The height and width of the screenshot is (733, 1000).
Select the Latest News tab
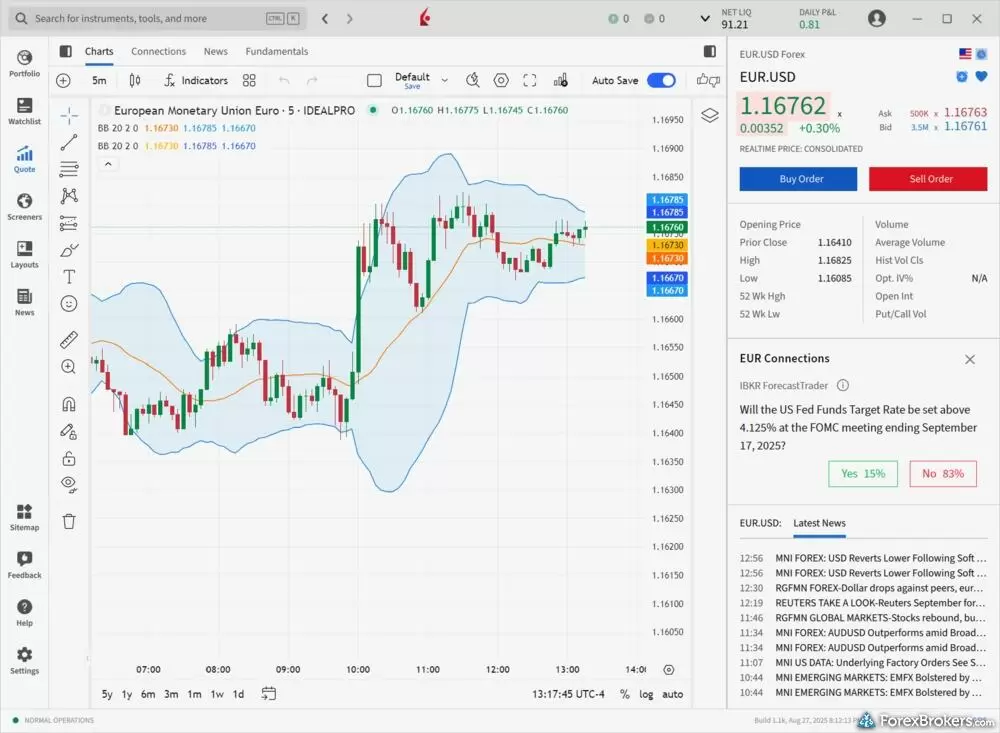coord(820,523)
